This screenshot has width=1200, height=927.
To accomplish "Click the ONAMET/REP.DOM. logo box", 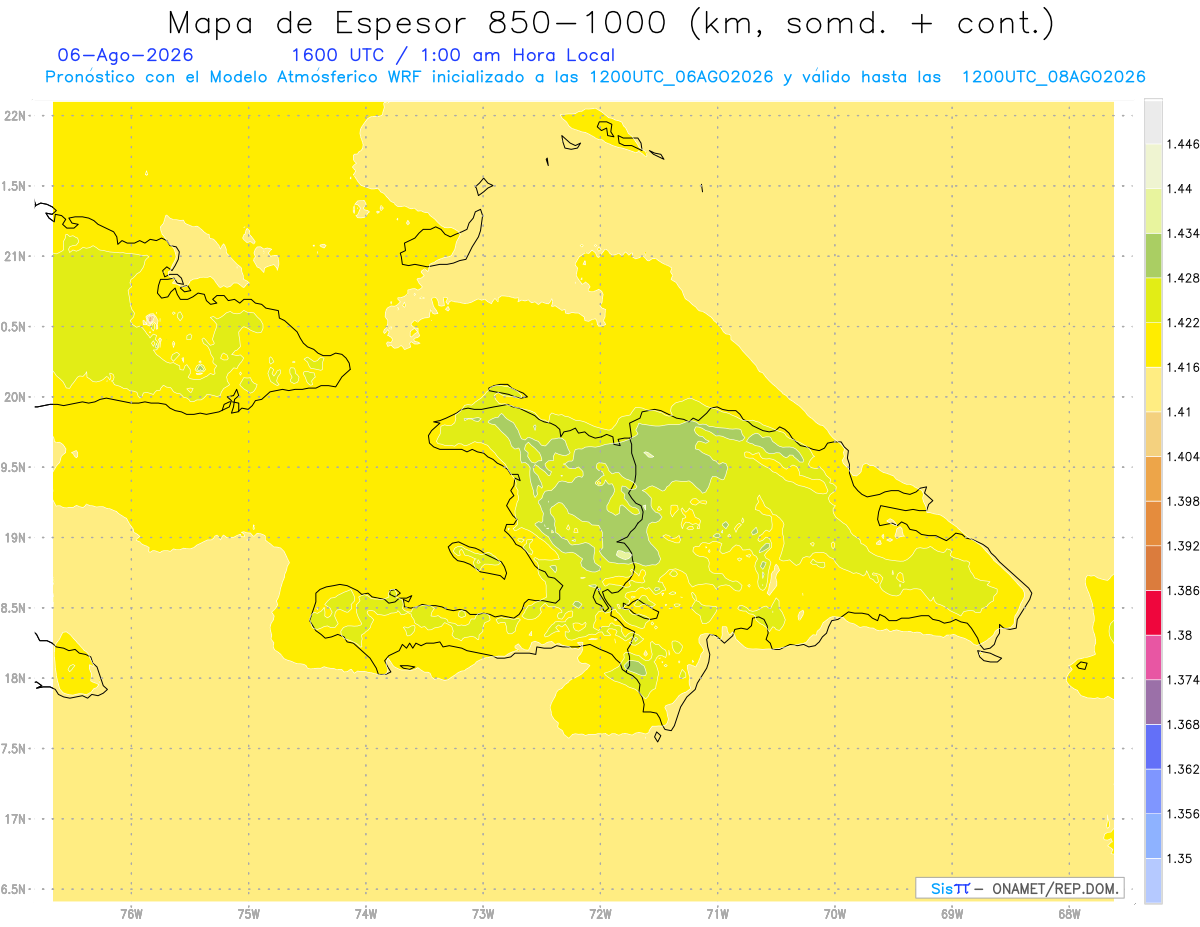I will click(1020, 888).
